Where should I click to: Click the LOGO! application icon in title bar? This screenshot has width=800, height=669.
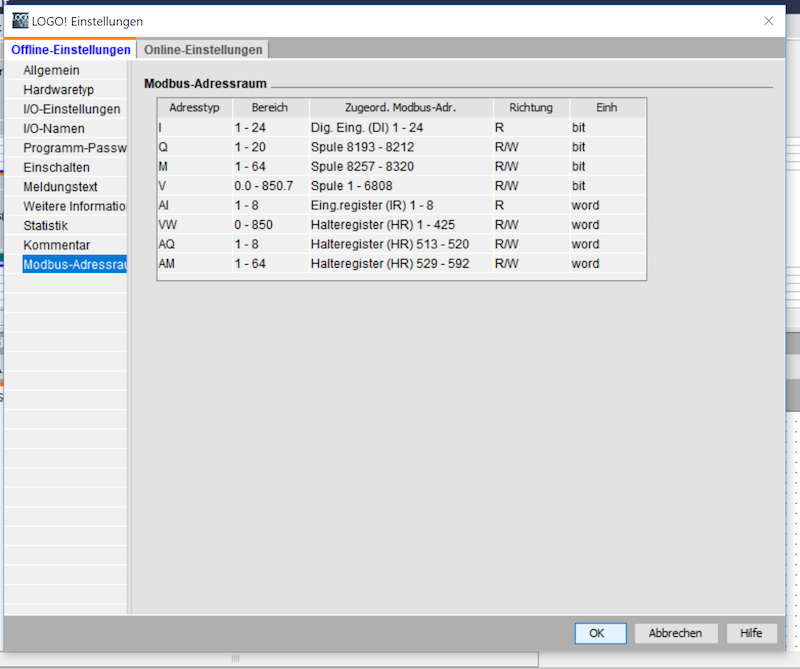[x=20, y=21]
